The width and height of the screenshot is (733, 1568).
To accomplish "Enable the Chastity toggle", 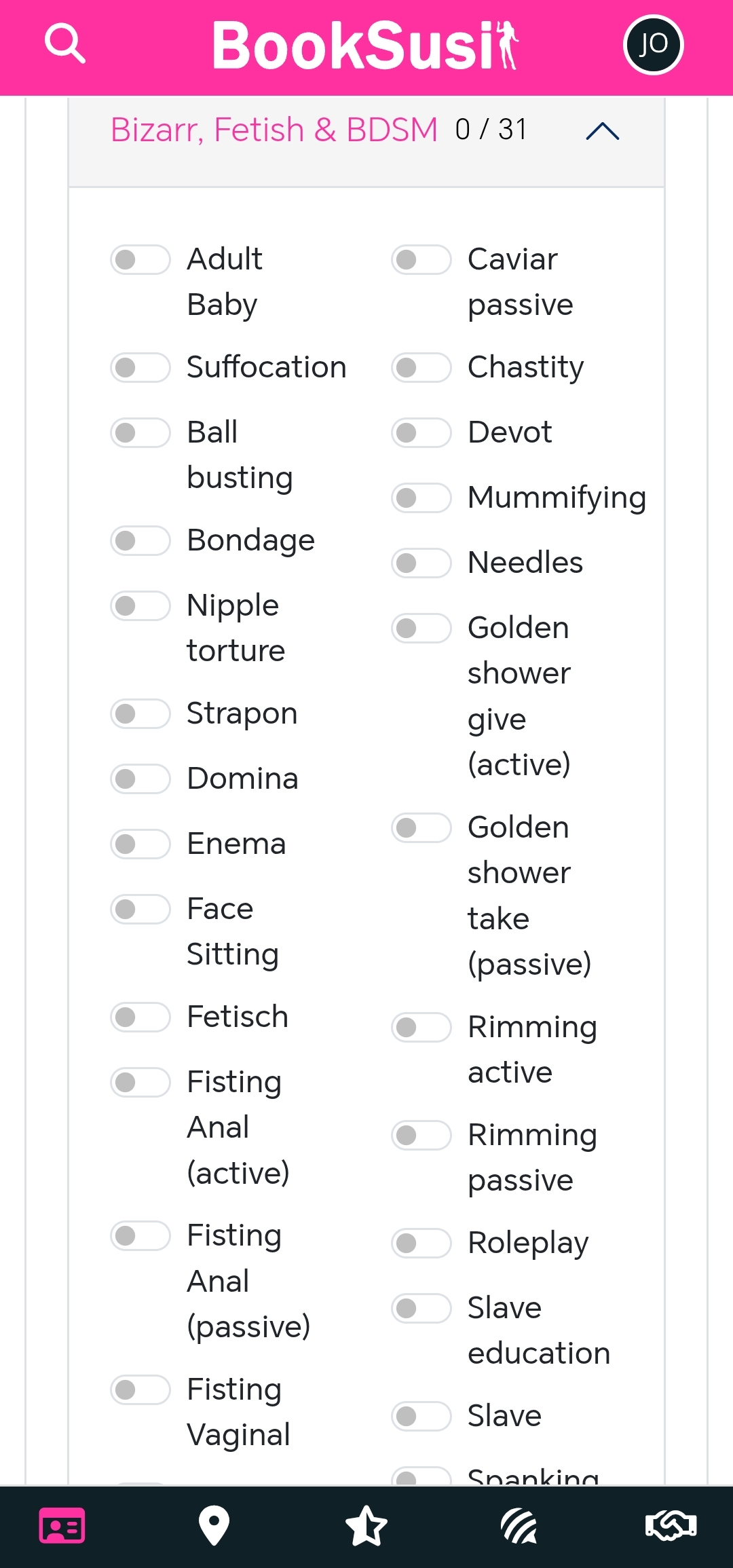I will (x=421, y=368).
